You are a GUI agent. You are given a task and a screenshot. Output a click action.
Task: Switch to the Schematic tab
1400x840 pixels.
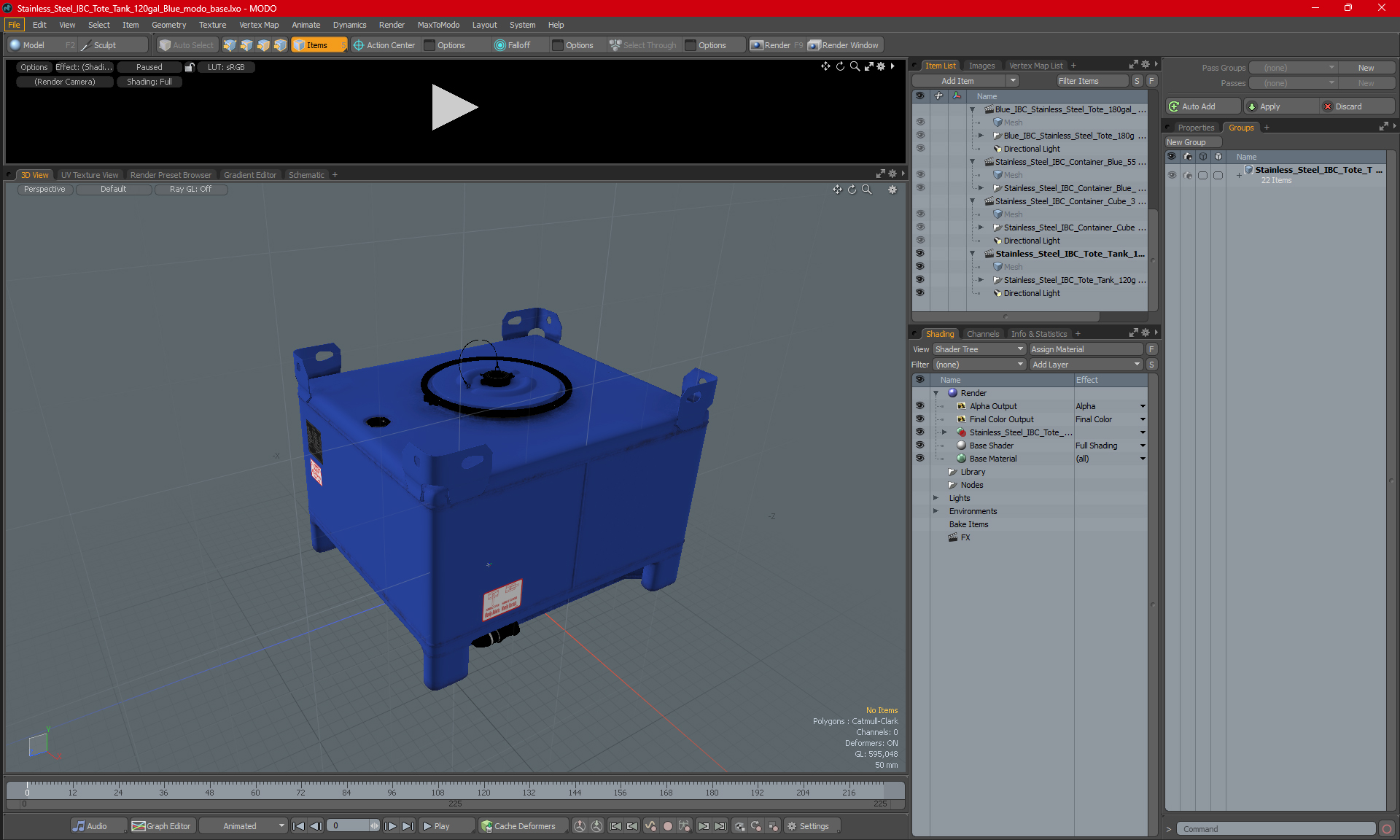(307, 174)
